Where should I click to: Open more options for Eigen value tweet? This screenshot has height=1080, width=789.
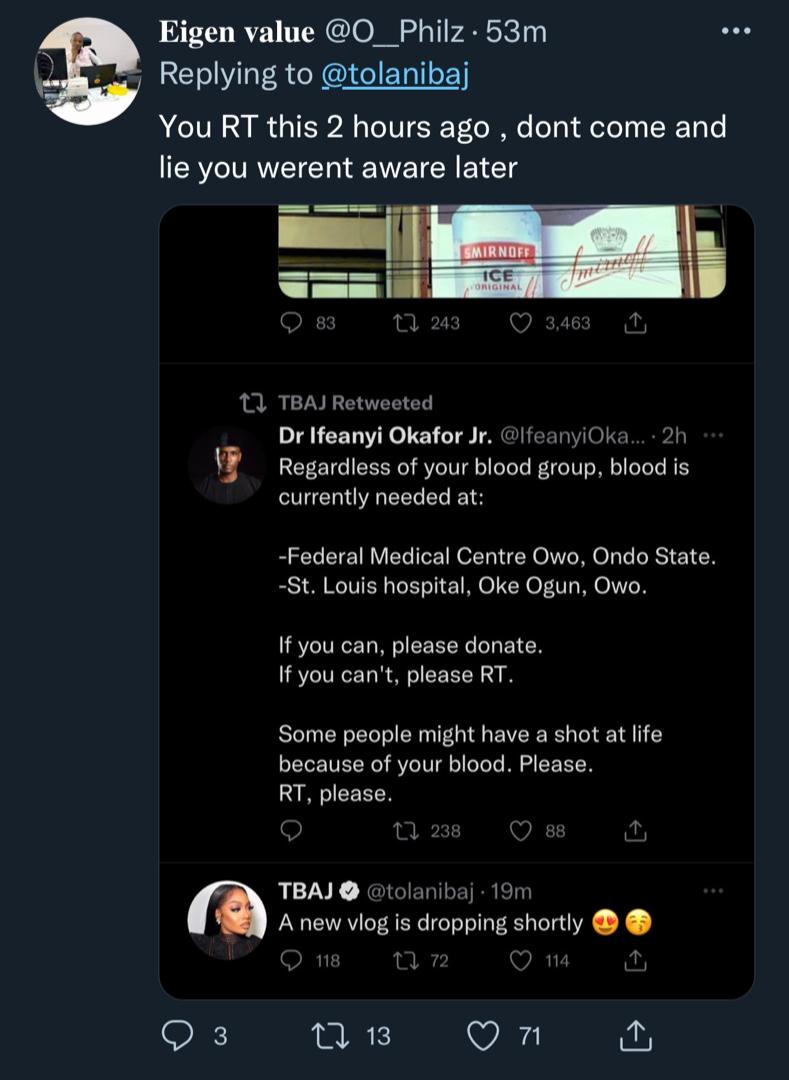pos(735,32)
